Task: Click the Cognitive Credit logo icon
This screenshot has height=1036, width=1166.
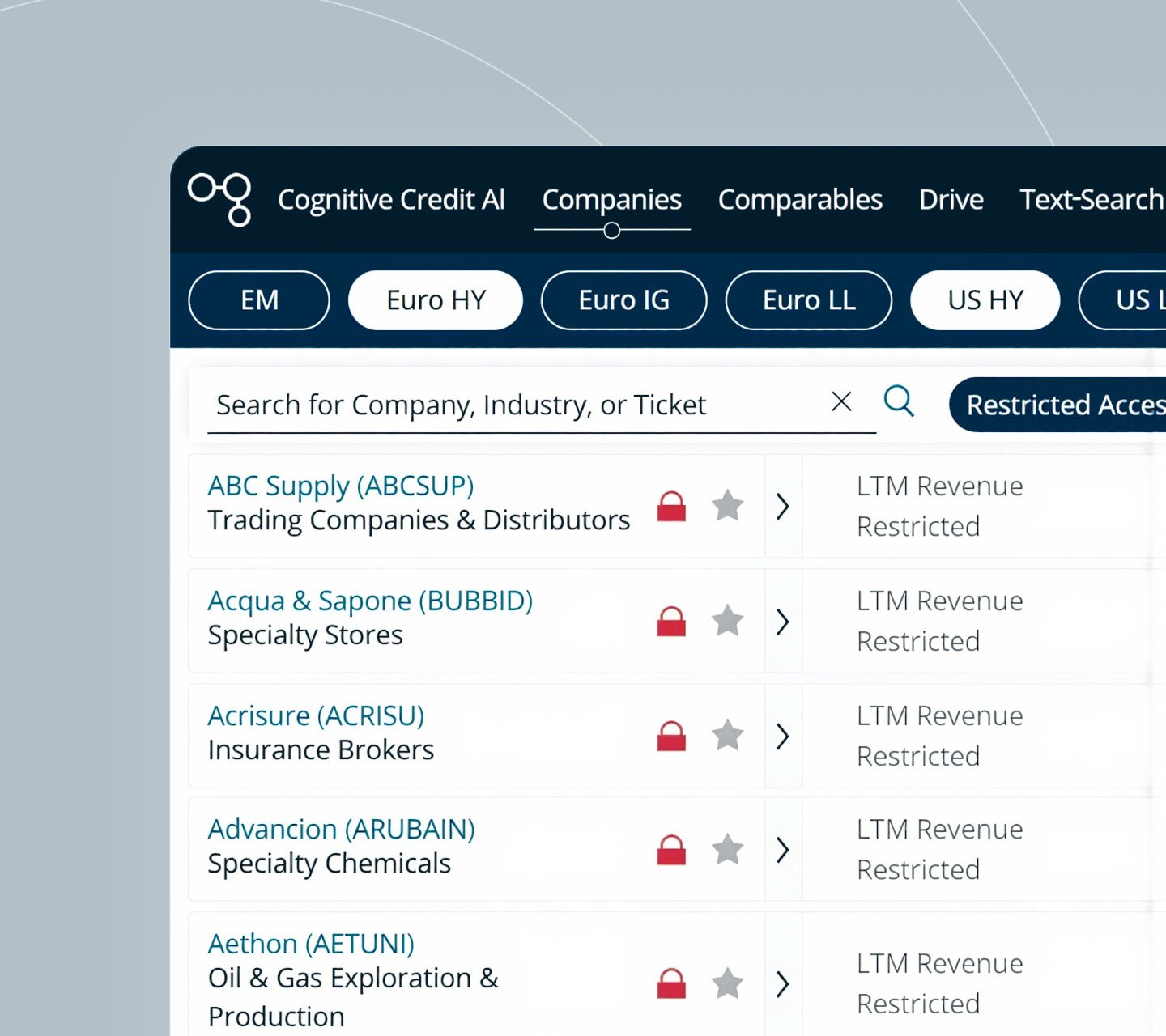Action: pos(219,199)
